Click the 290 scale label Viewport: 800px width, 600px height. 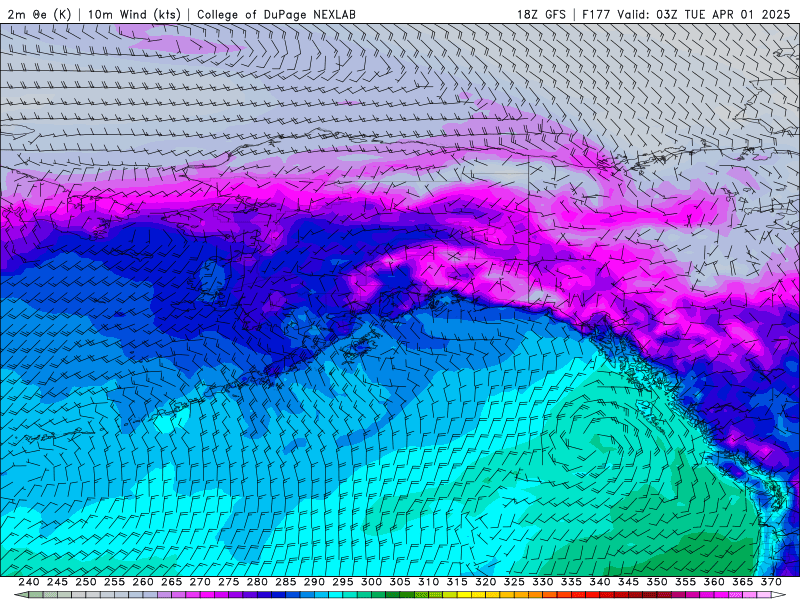click(314, 582)
